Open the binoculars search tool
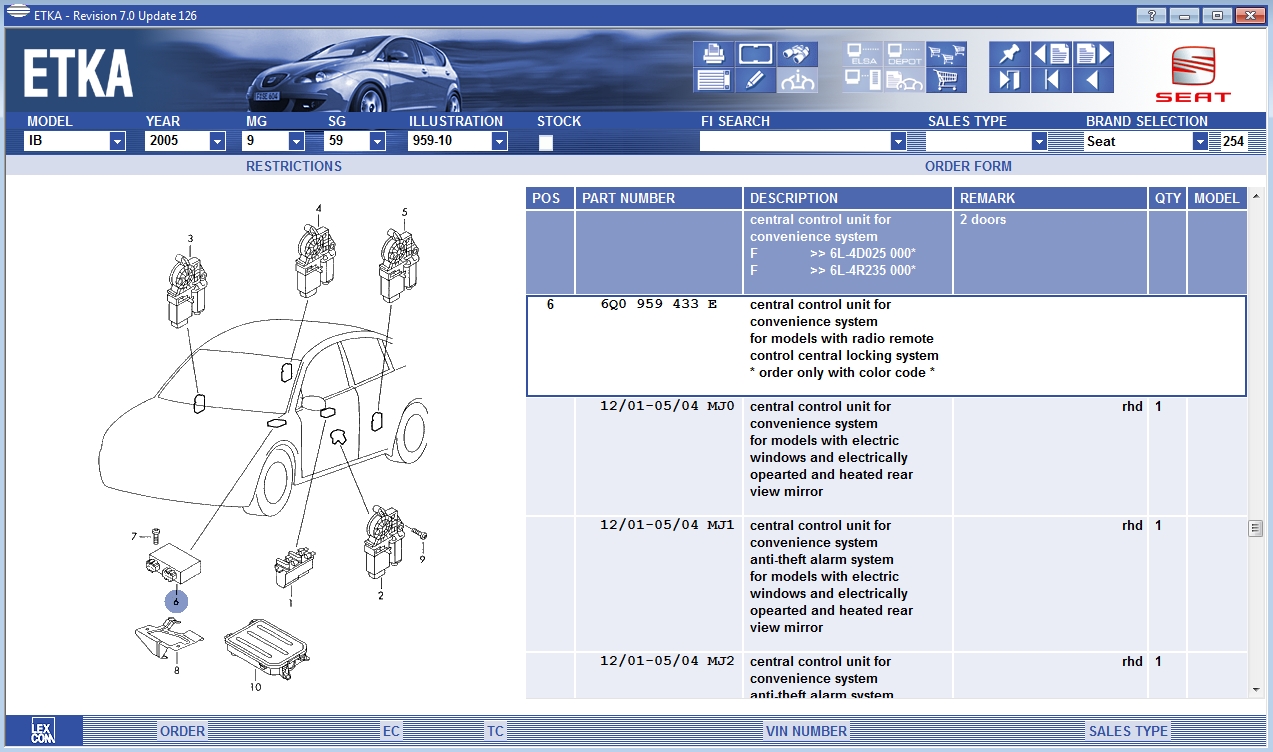This screenshot has height=752, width=1273. 797,54
